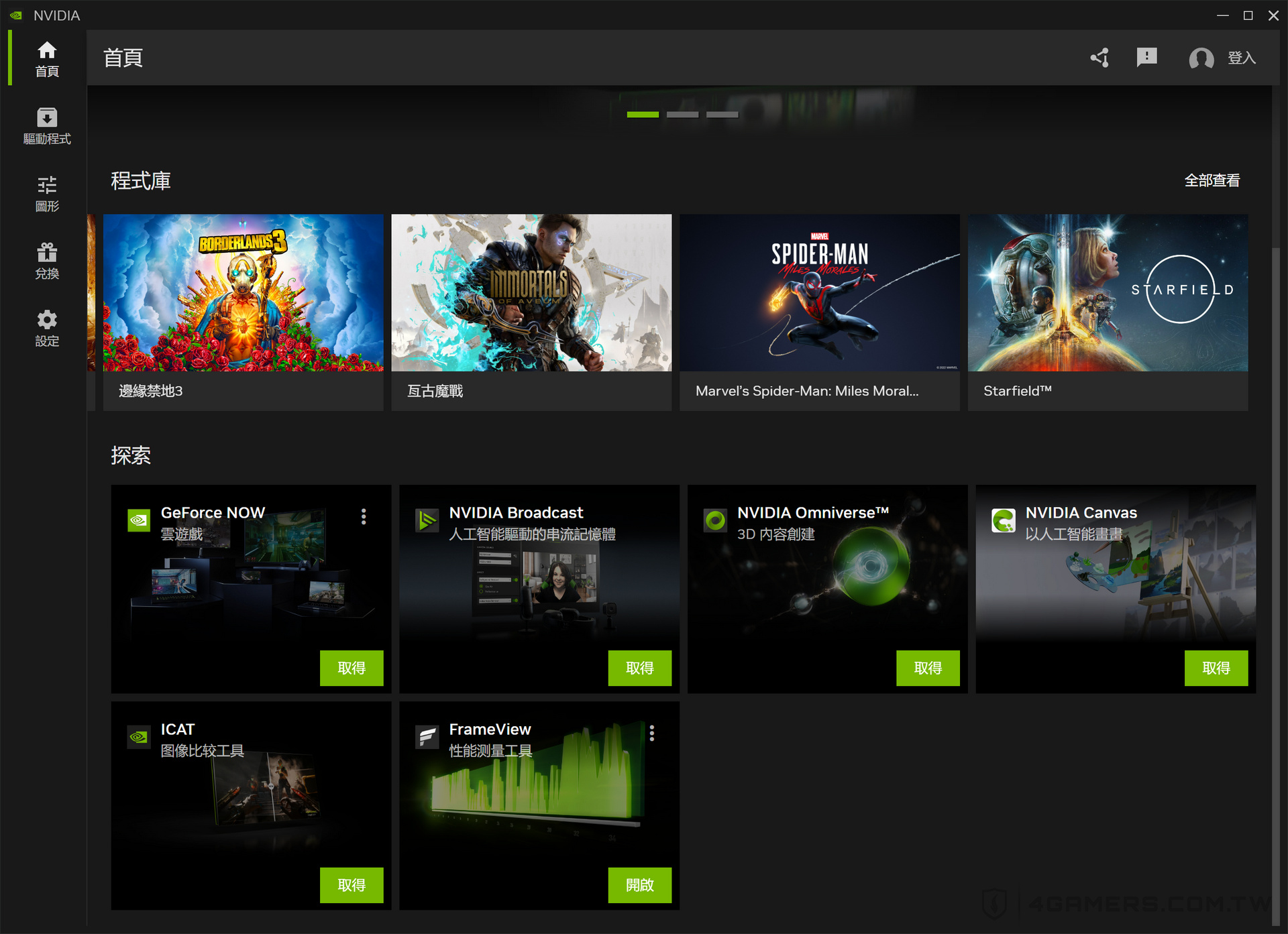Click the NVIDIA Omniverse card title
1288x934 pixels.
(813, 513)
